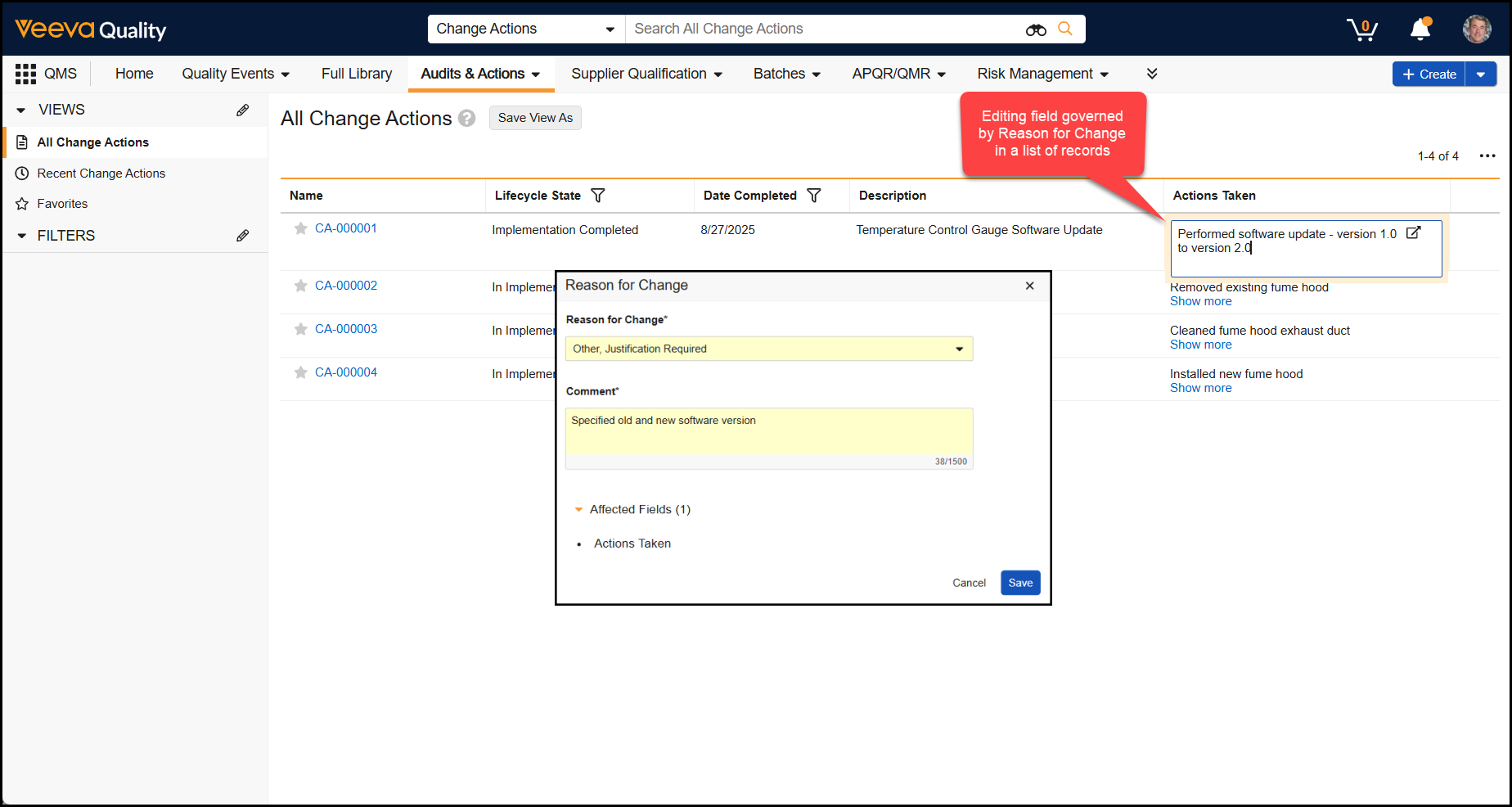Screen dimensions: 1512x807
Task: Open the notifications bell
Action: 1420,29
